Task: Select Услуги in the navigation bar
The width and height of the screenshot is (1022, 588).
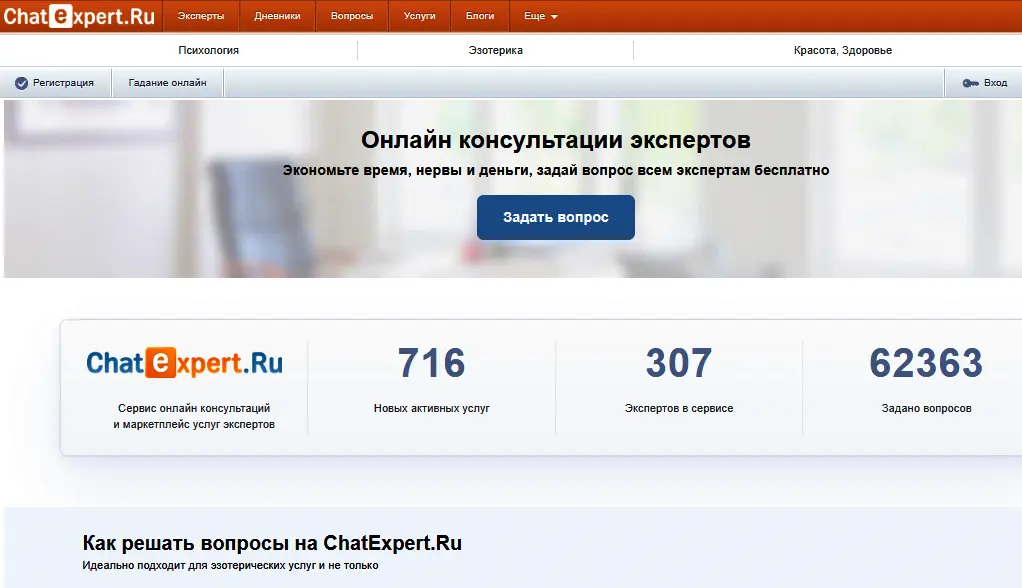Action: click(x=419, y=17)
